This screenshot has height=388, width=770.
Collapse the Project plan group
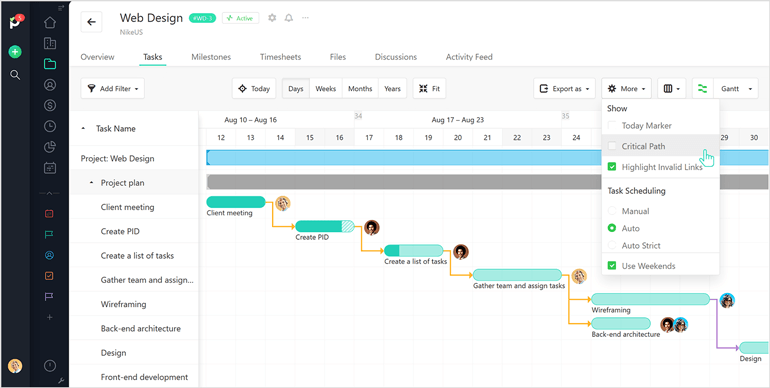coord(91,183)
